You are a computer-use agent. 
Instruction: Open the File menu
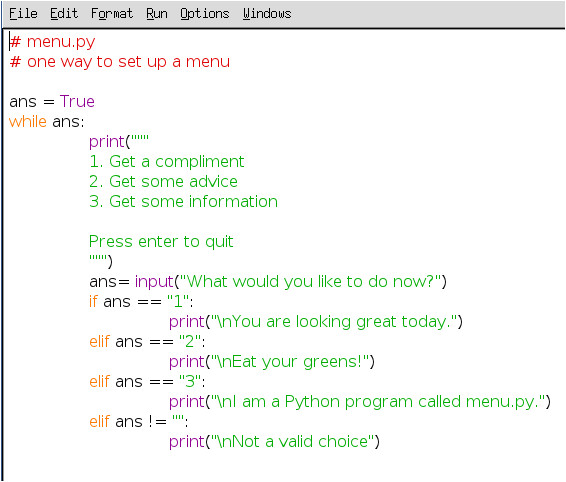tap(23, 14)
